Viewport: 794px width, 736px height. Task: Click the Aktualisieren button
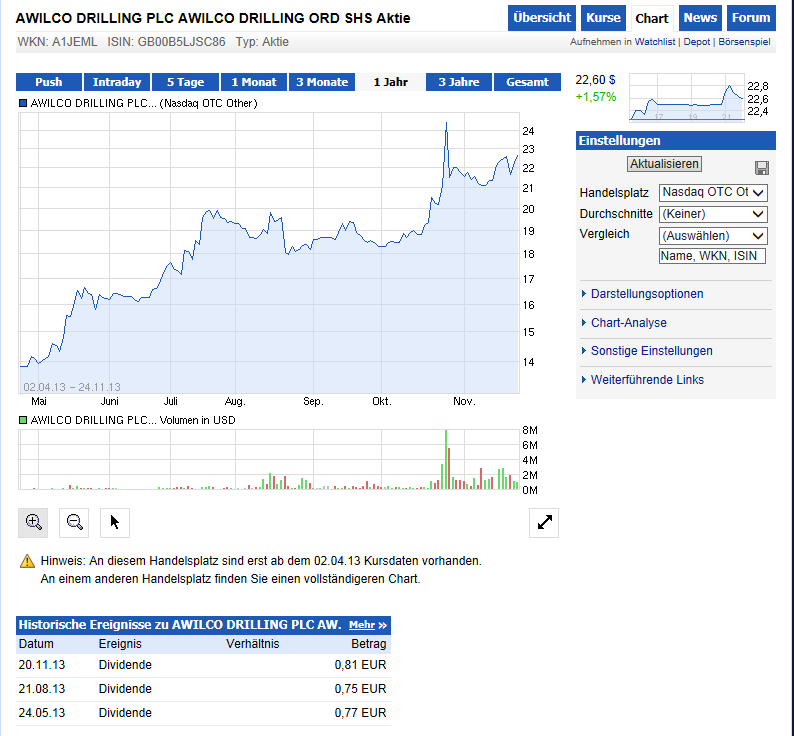(664, 164)
